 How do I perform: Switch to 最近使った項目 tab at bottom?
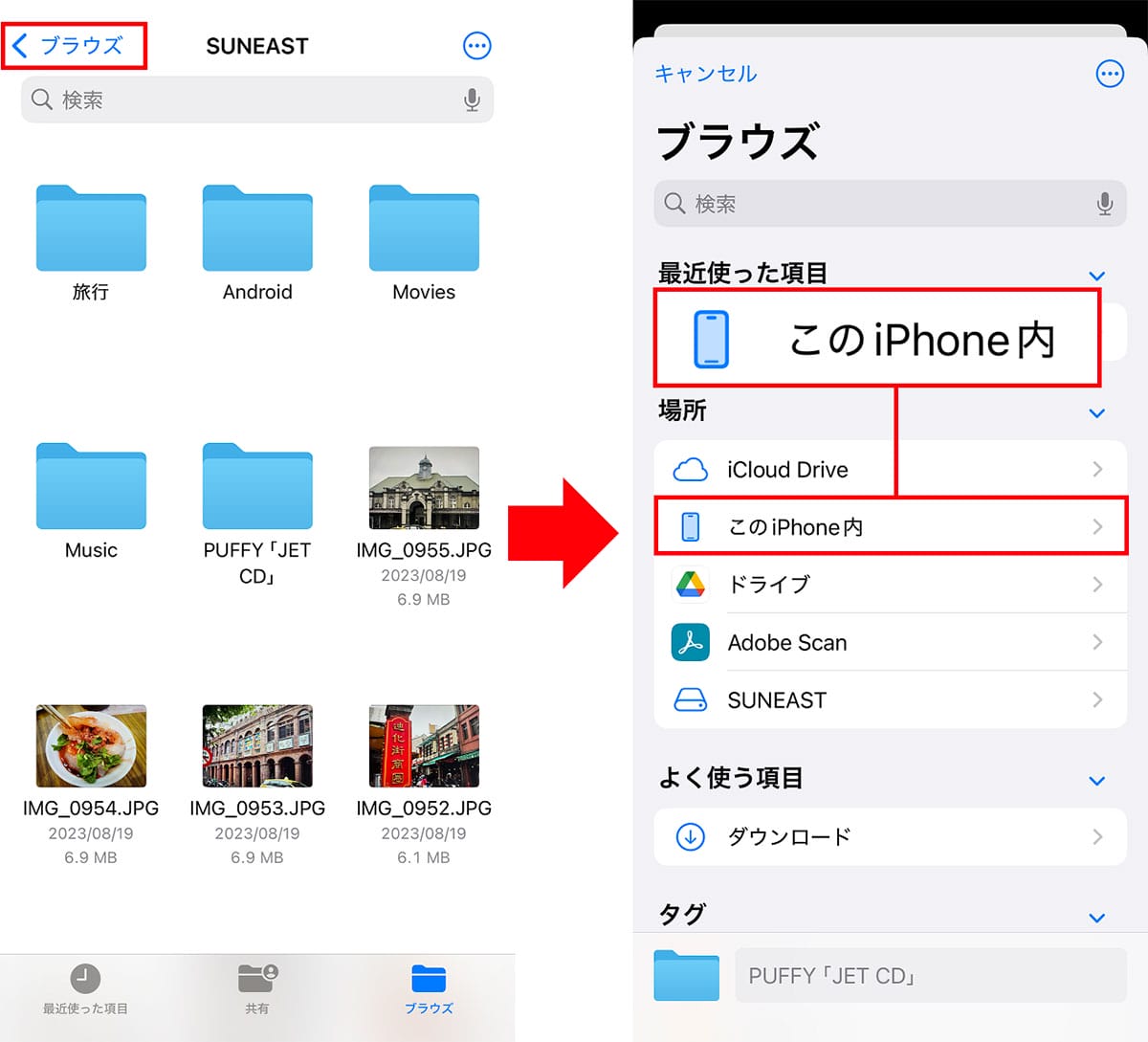(85, 989)
